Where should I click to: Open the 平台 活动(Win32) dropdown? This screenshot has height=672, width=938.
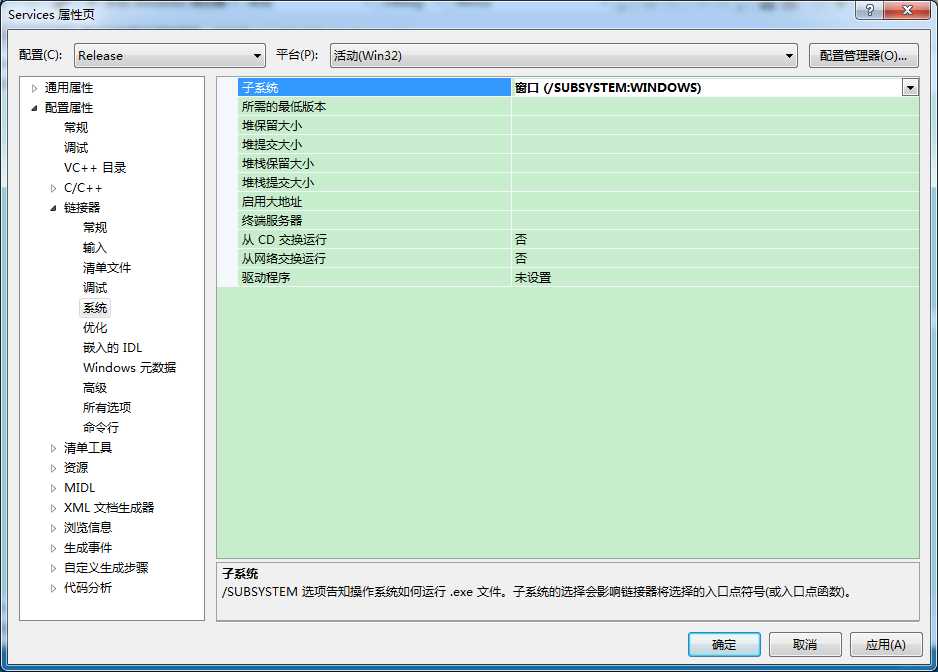coord(564,56)
